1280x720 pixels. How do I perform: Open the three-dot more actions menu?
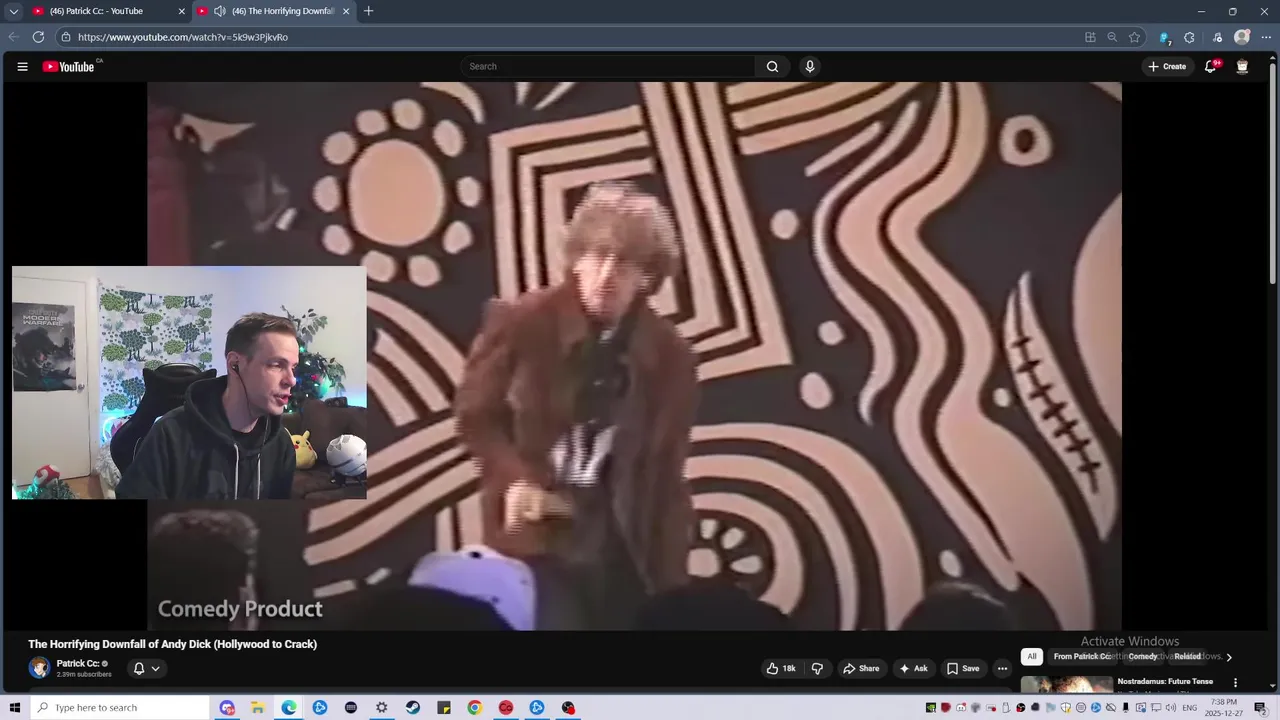click(1002, 668)
